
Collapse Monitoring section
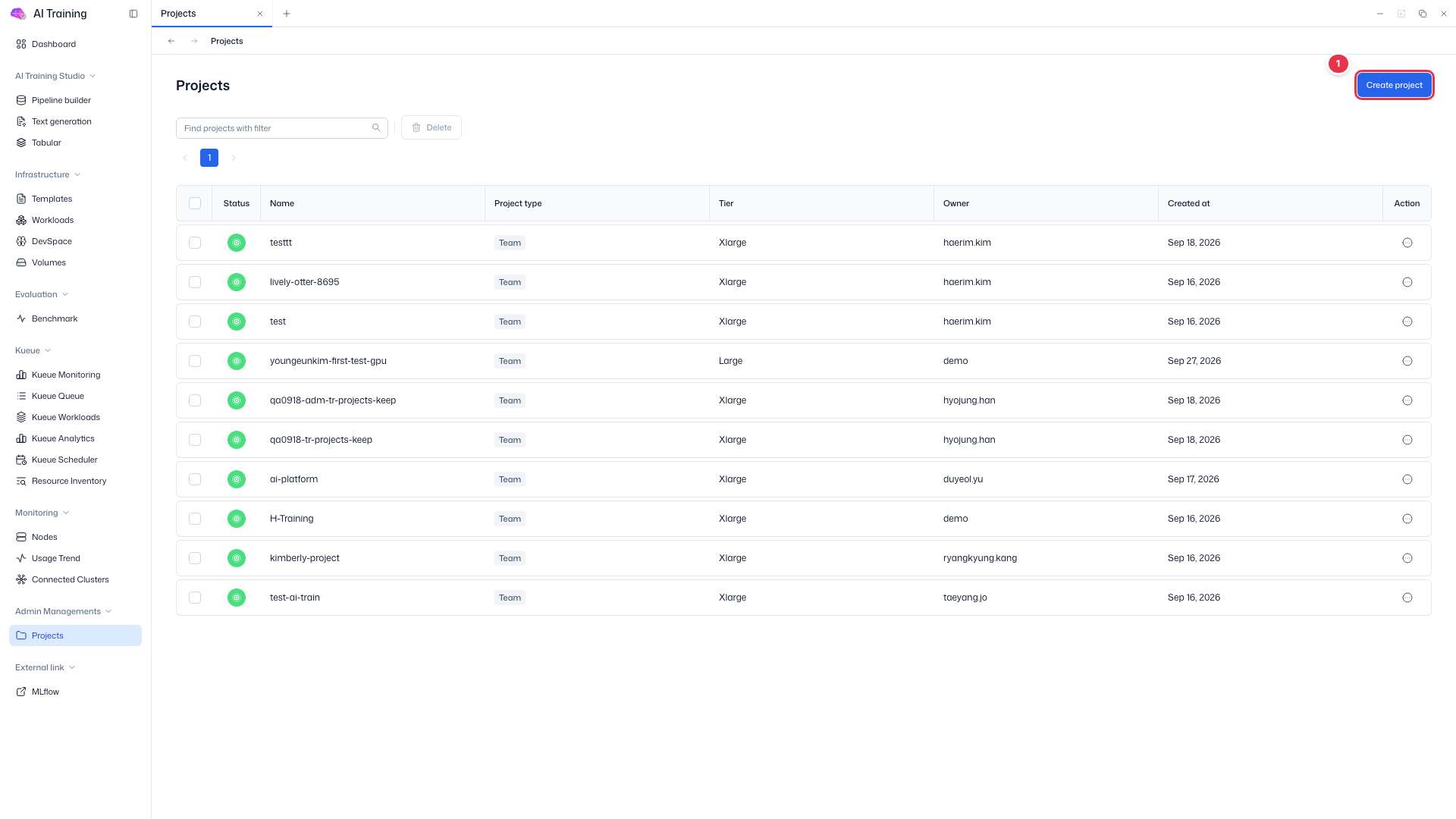(x=42, y=513)
